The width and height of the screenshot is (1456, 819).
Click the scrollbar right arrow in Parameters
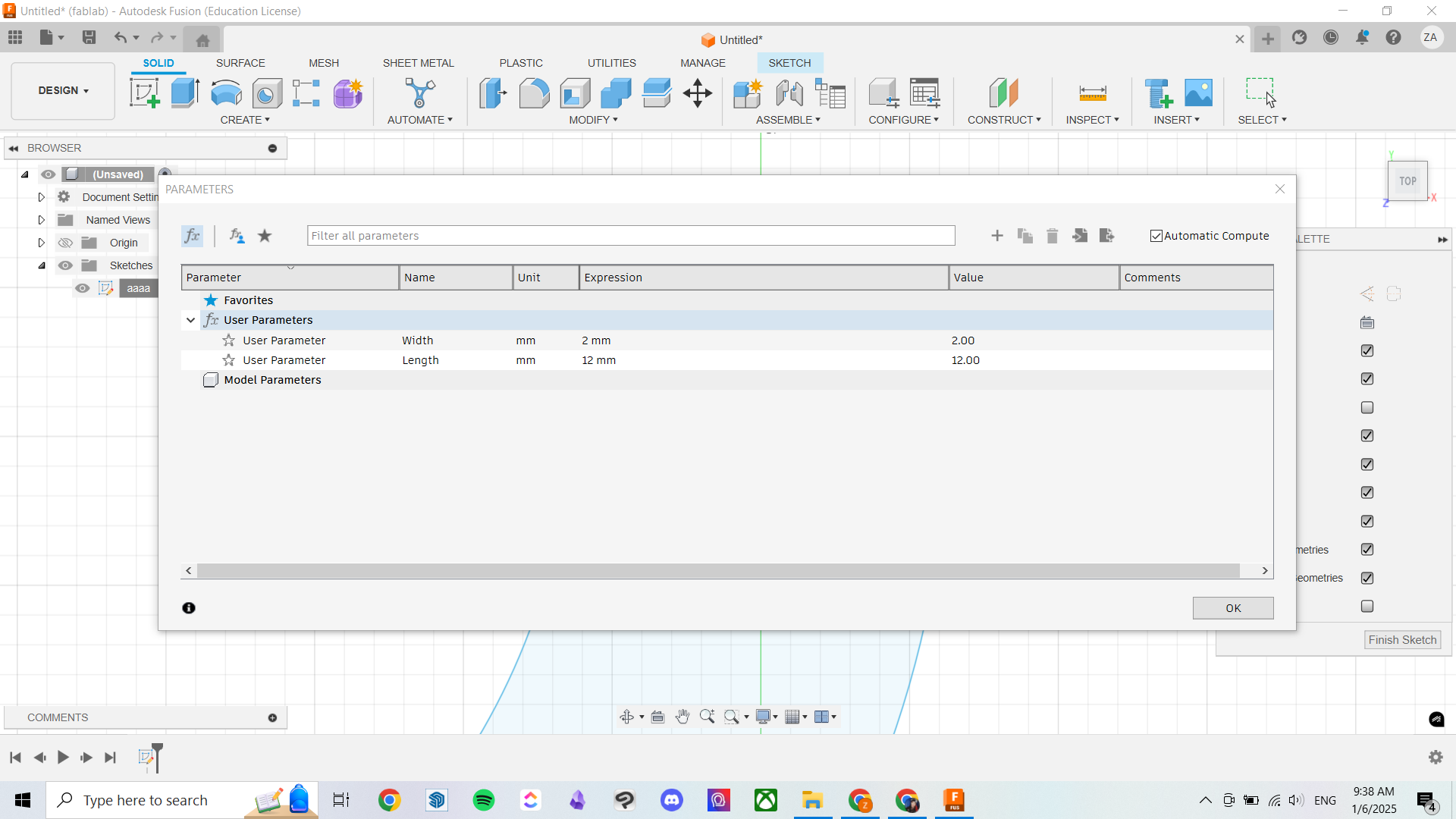[x=1265, y=570]
